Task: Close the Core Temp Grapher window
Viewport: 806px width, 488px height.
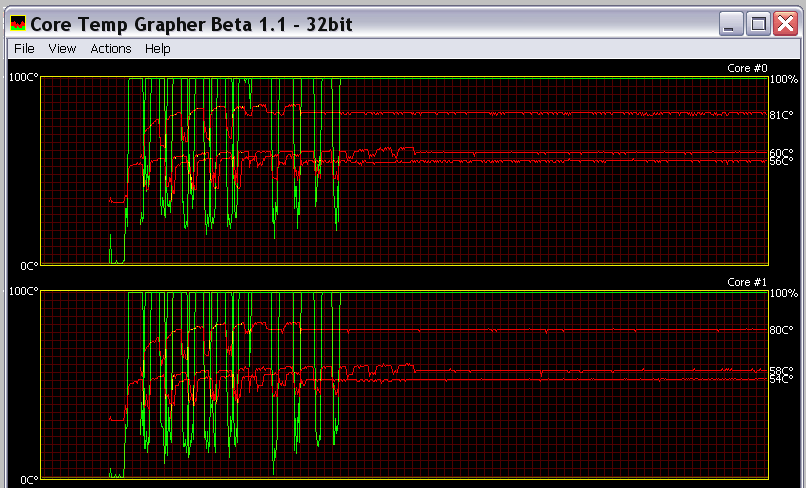Action: click(x=784, y=23)
